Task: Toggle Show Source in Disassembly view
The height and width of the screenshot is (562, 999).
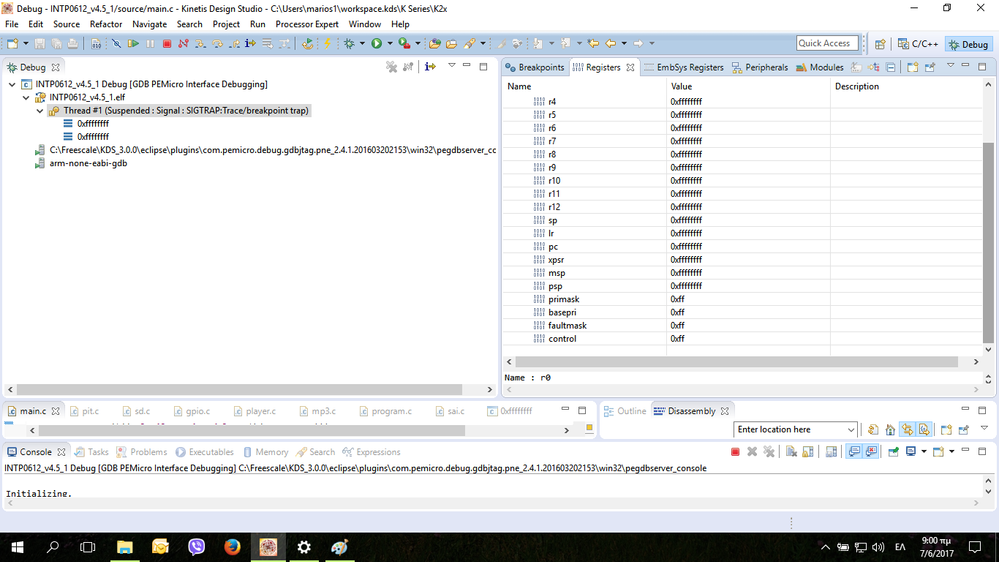Action: click(x=924, y=430)
